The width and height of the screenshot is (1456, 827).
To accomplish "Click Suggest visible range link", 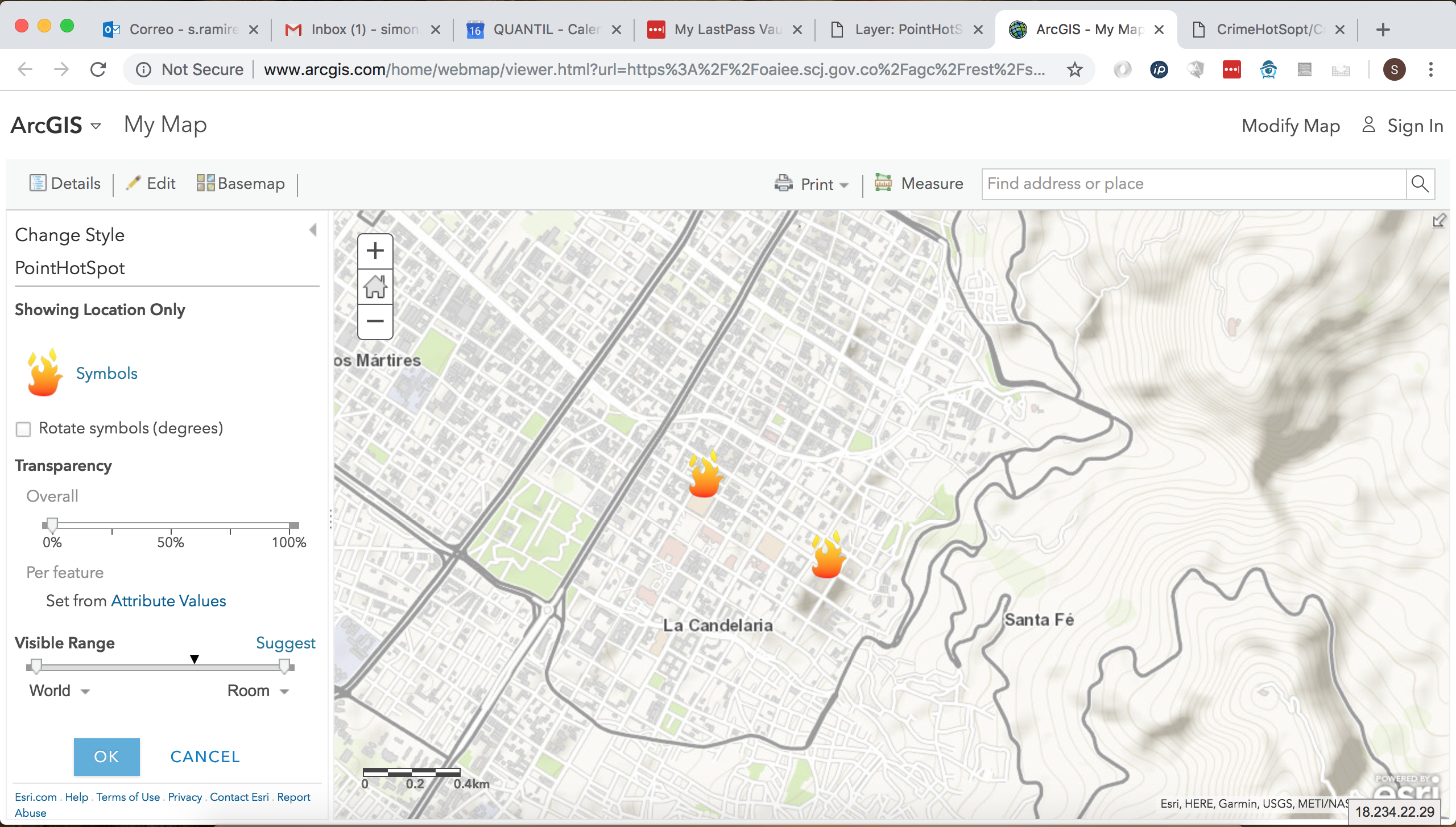I will tap(286, 643).
